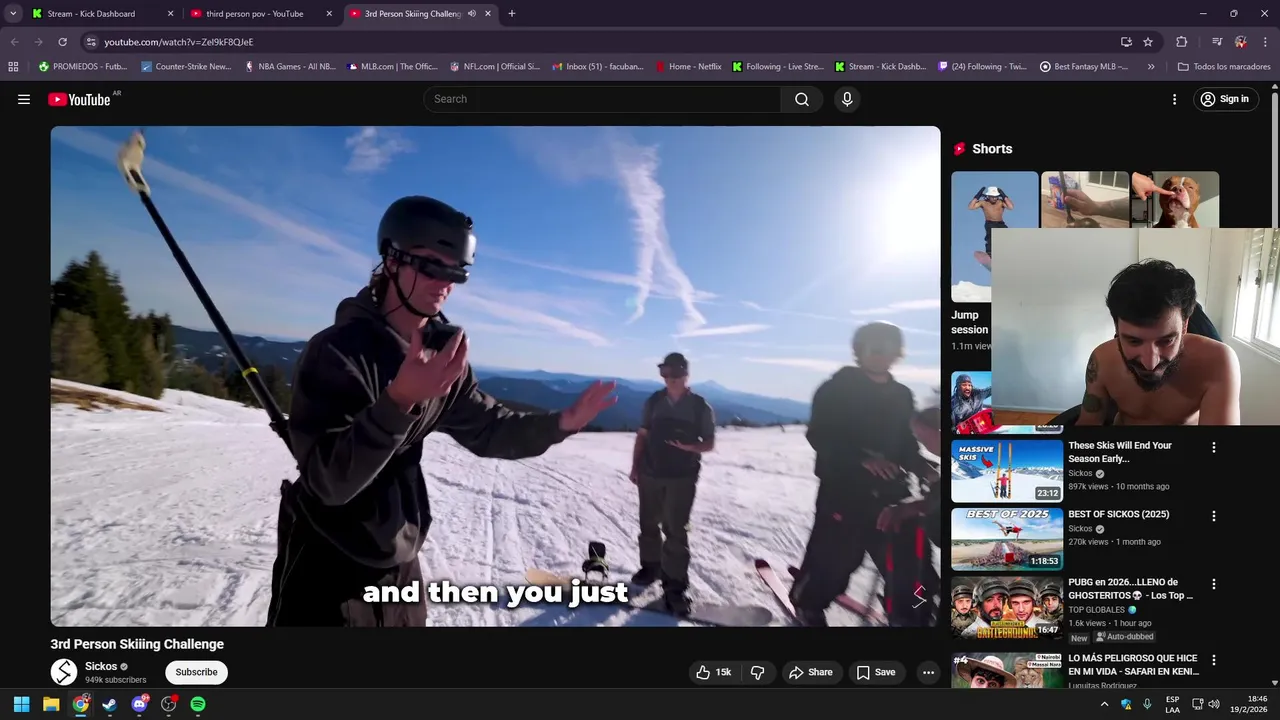Open YouTube settings three-dot menu

point(1174,99)
